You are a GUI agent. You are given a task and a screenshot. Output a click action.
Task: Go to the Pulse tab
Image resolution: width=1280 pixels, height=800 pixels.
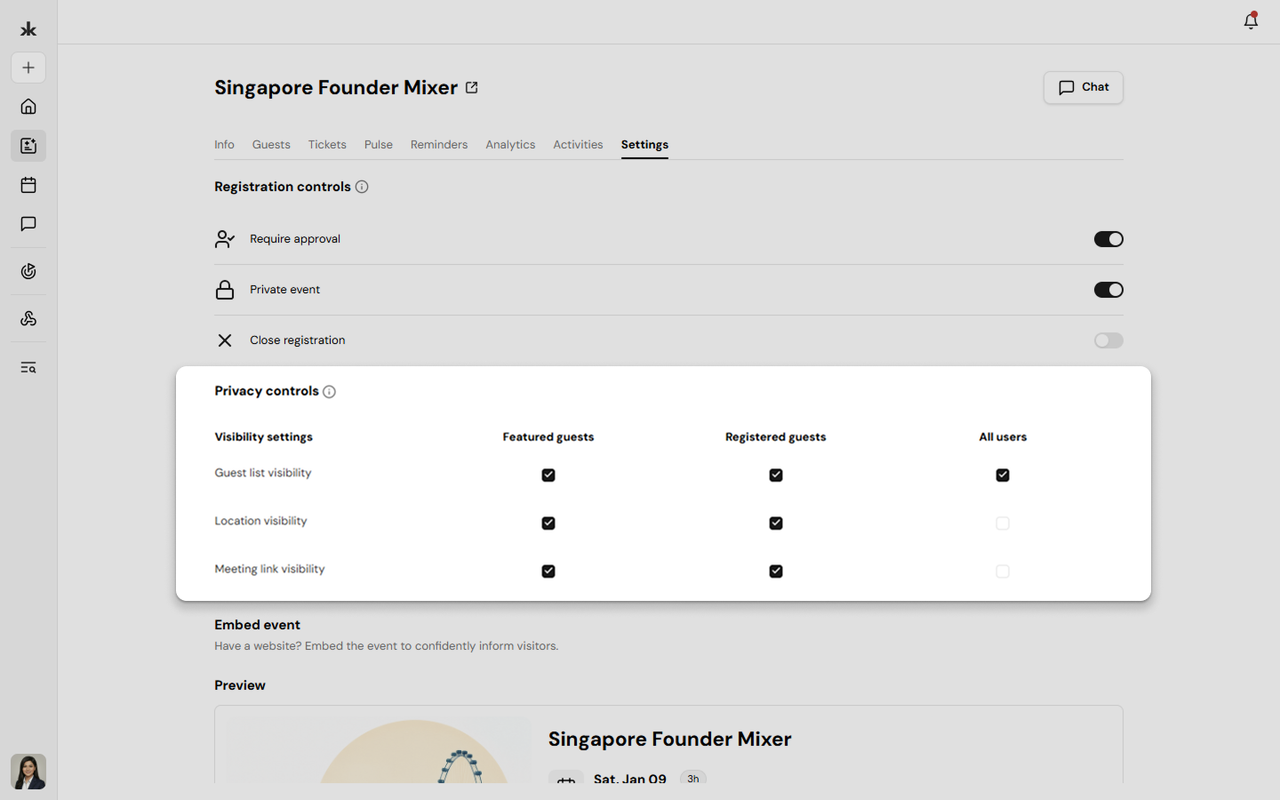(378, 145)
